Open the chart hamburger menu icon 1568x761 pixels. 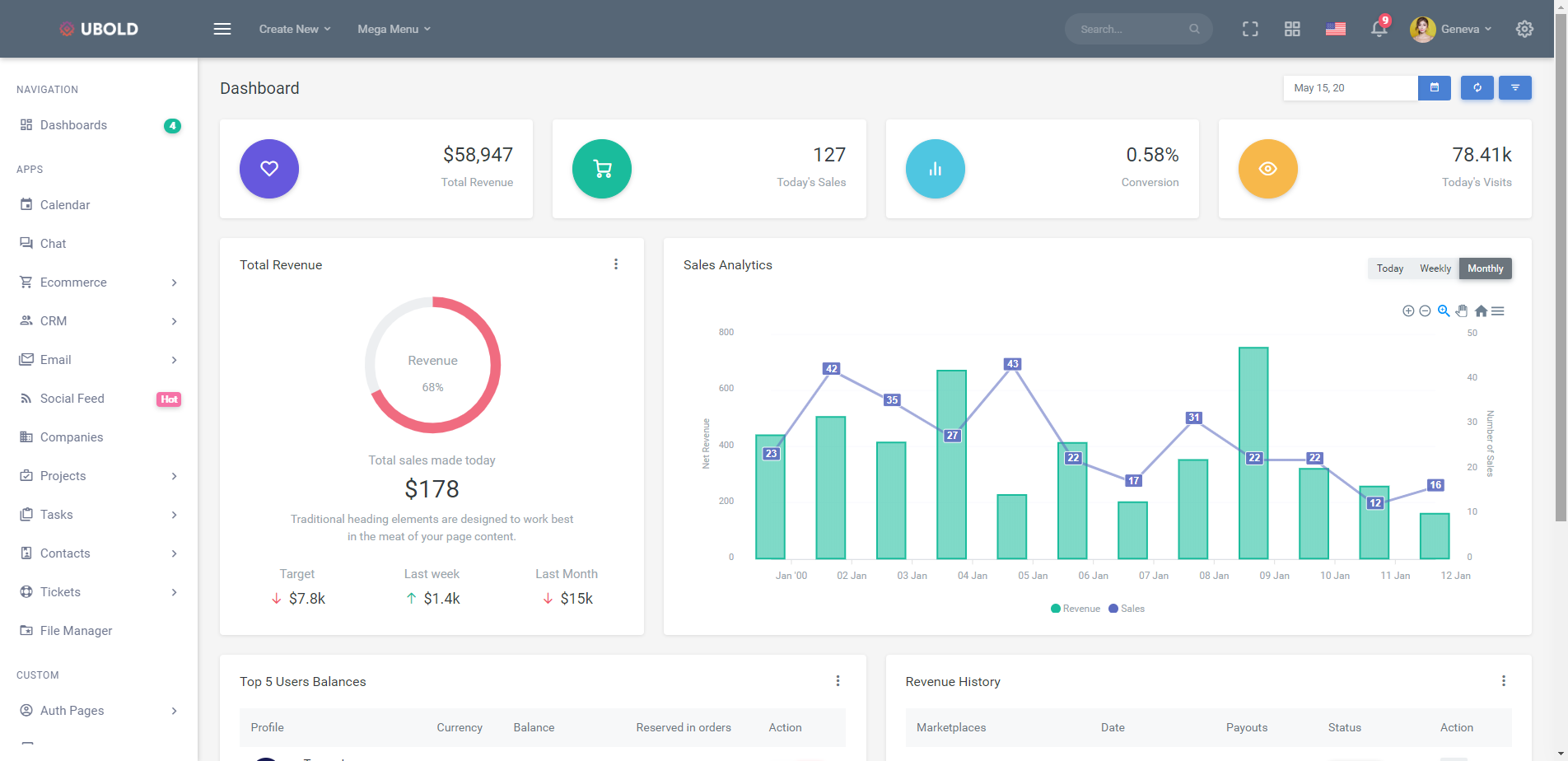click(x=1499, y=310)
